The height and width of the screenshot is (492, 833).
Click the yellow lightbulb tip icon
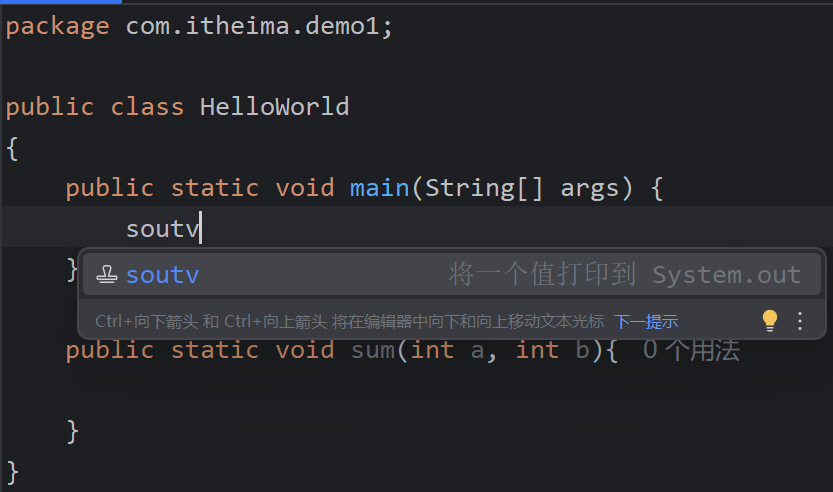click(770, 320)
